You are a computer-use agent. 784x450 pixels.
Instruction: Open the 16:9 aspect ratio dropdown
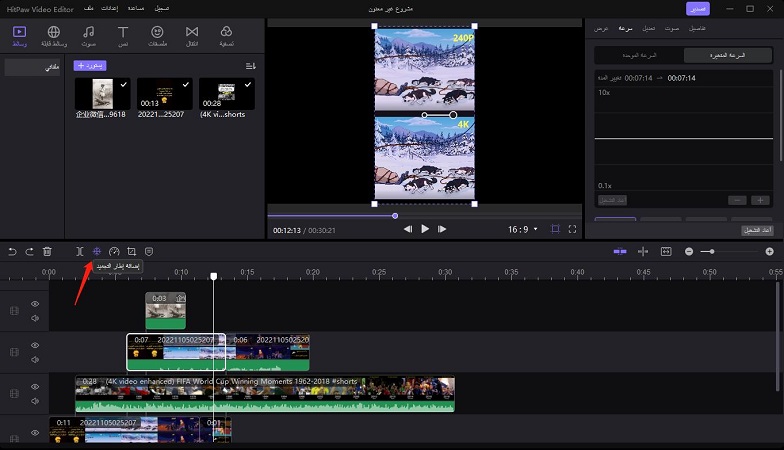coord(523,230)
